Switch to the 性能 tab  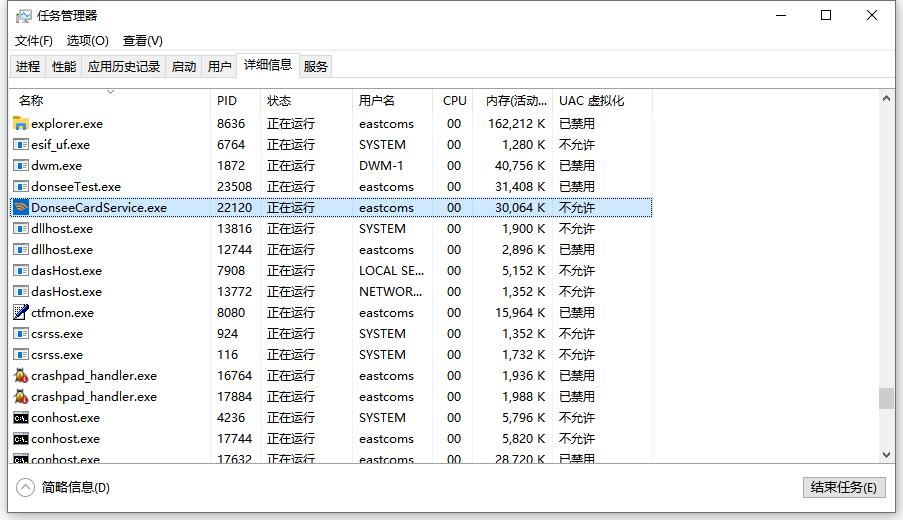[64, 67]
